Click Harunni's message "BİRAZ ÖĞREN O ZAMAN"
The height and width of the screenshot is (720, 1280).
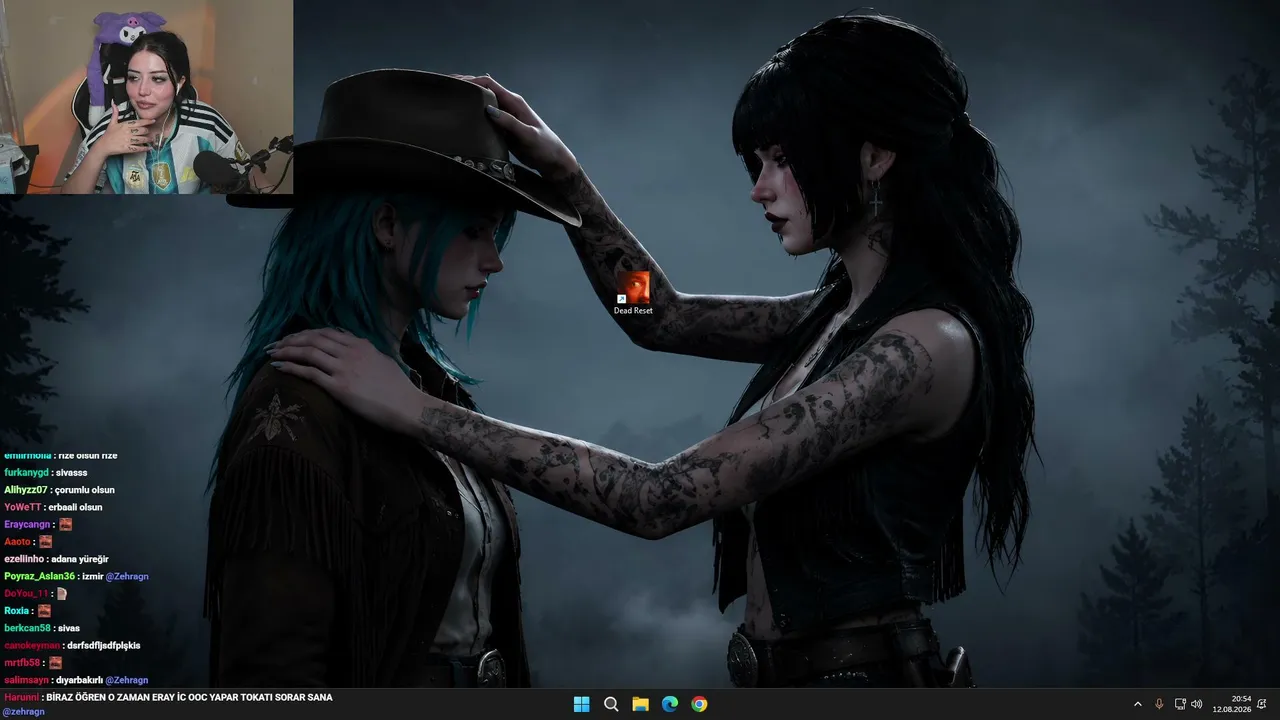click(x=99, y=697)
